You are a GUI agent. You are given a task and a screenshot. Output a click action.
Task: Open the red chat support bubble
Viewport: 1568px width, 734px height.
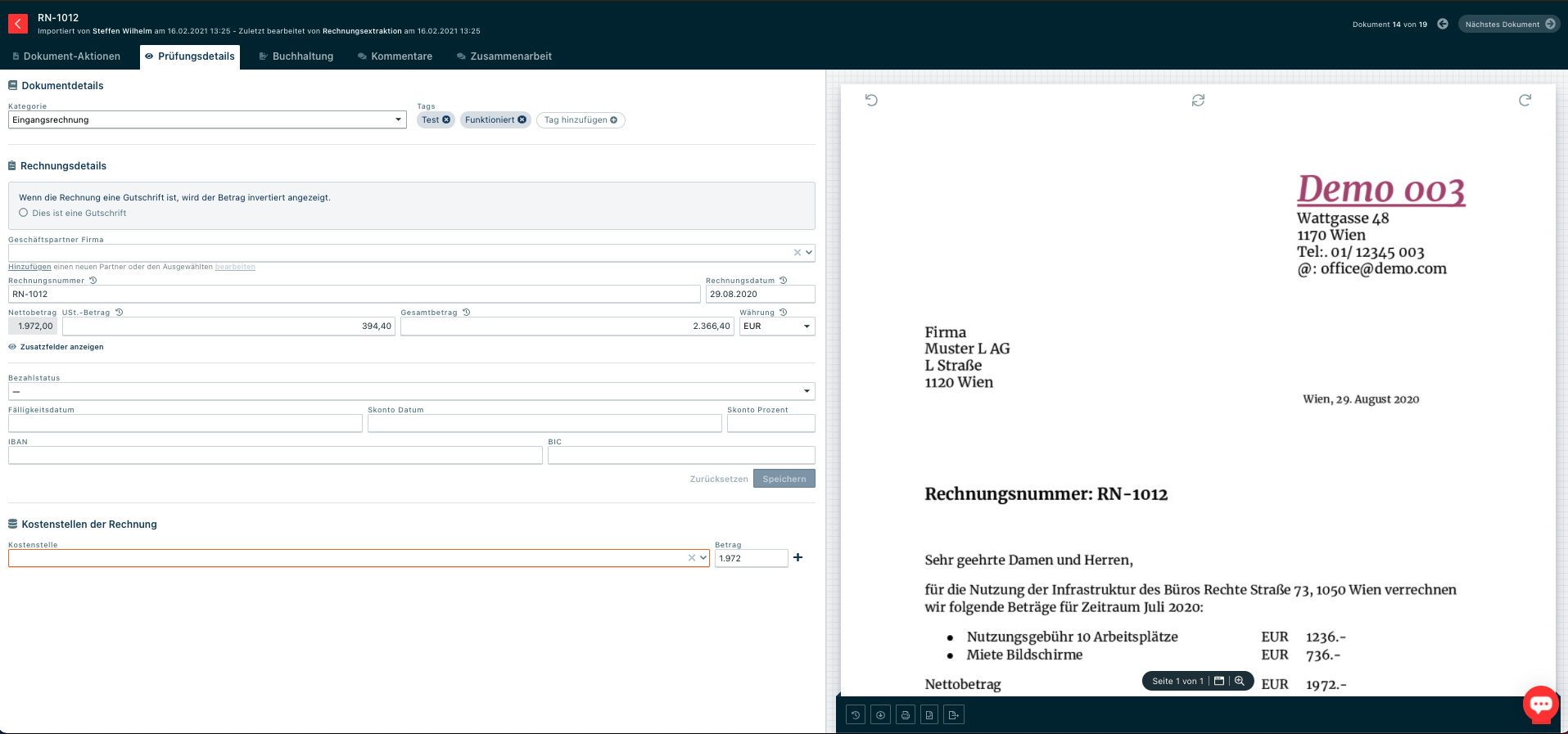click(1540, 704)
